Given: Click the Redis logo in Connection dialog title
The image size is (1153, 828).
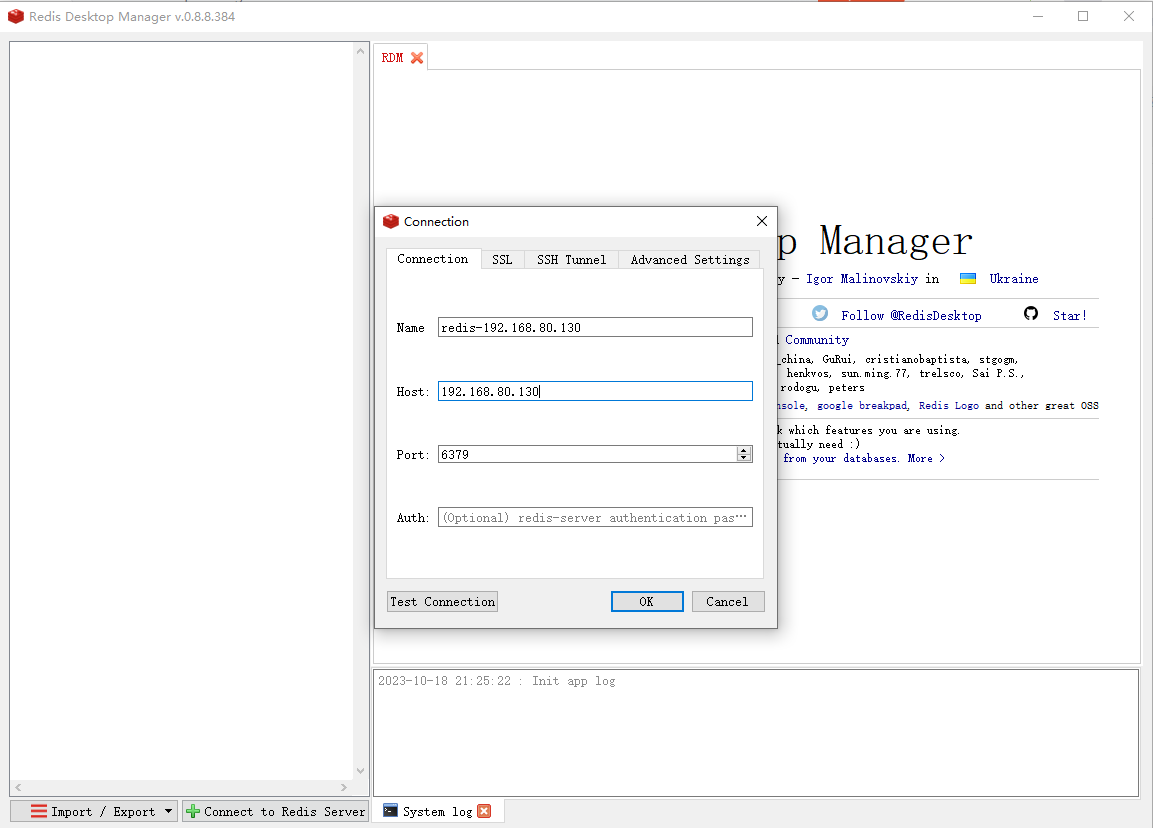Looking at the screenshot, I should click(x=390, y=221).
